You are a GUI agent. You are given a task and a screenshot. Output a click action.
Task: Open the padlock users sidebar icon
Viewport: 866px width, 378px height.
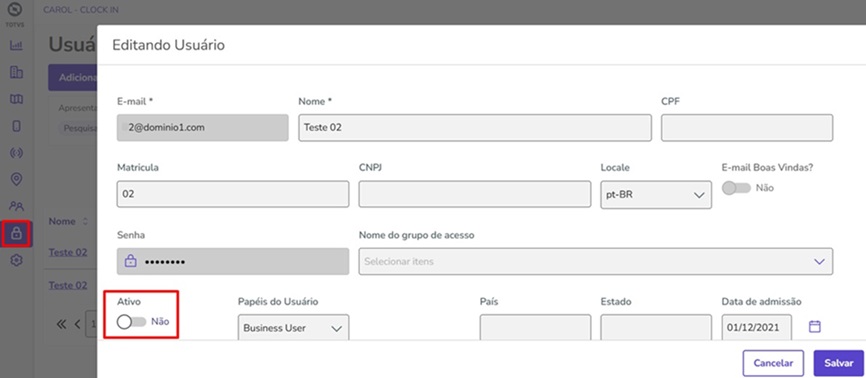pos(17,234)
